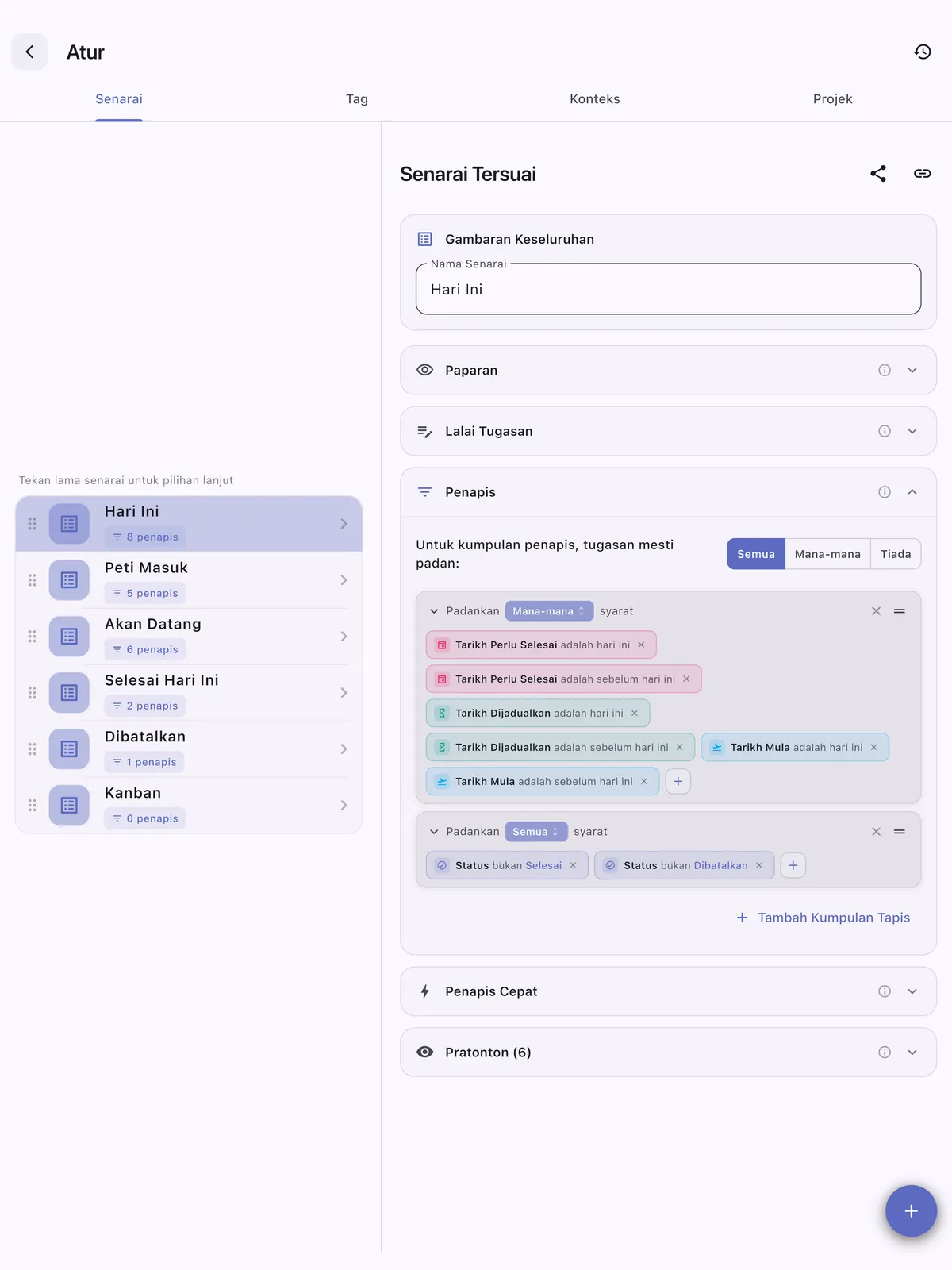Screen dimensions: 952x1270
Task: Remove 'Tarikh Mula adalah sebelum hari ini' filter
Action: pyautogui.click(x=644, y=782)
